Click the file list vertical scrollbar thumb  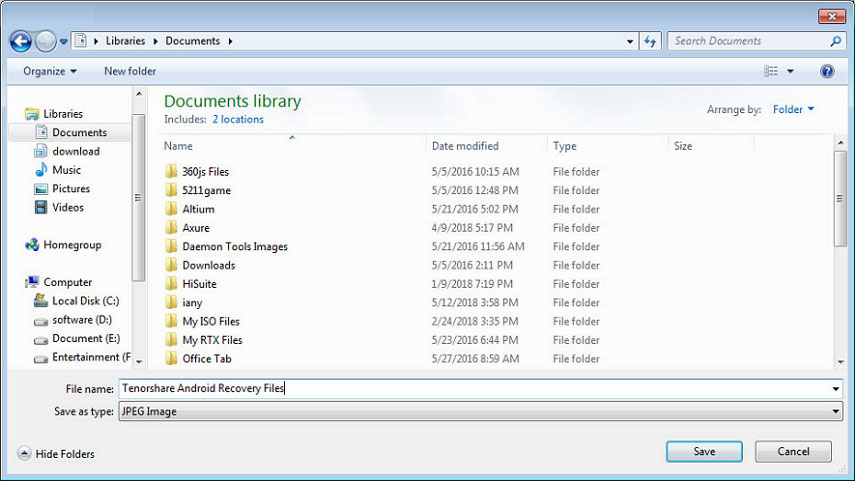(840, 198)
